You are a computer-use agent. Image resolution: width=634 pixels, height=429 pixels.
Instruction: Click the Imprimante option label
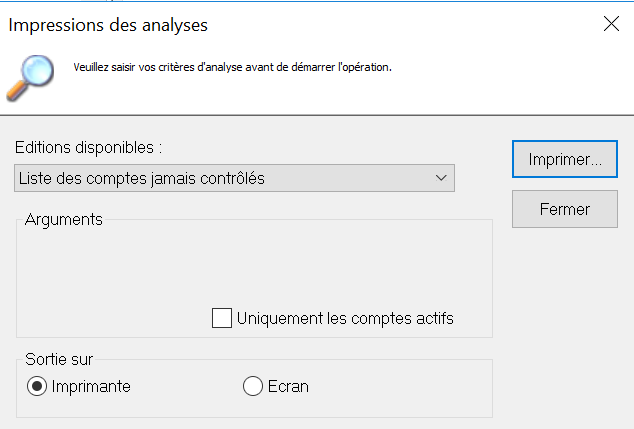(91, 386)
